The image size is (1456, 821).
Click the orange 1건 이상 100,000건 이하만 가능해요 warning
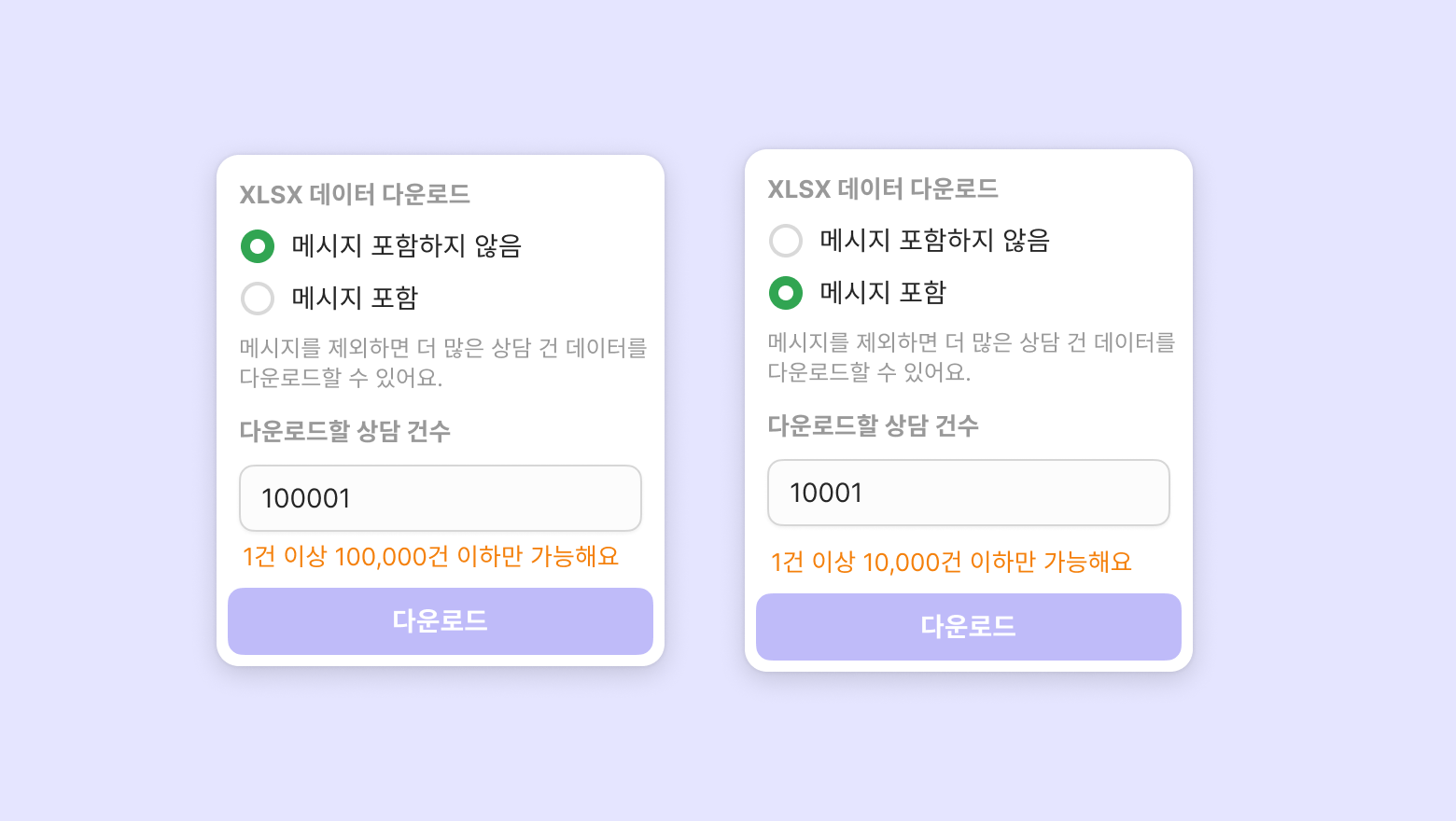pos(430,557)
